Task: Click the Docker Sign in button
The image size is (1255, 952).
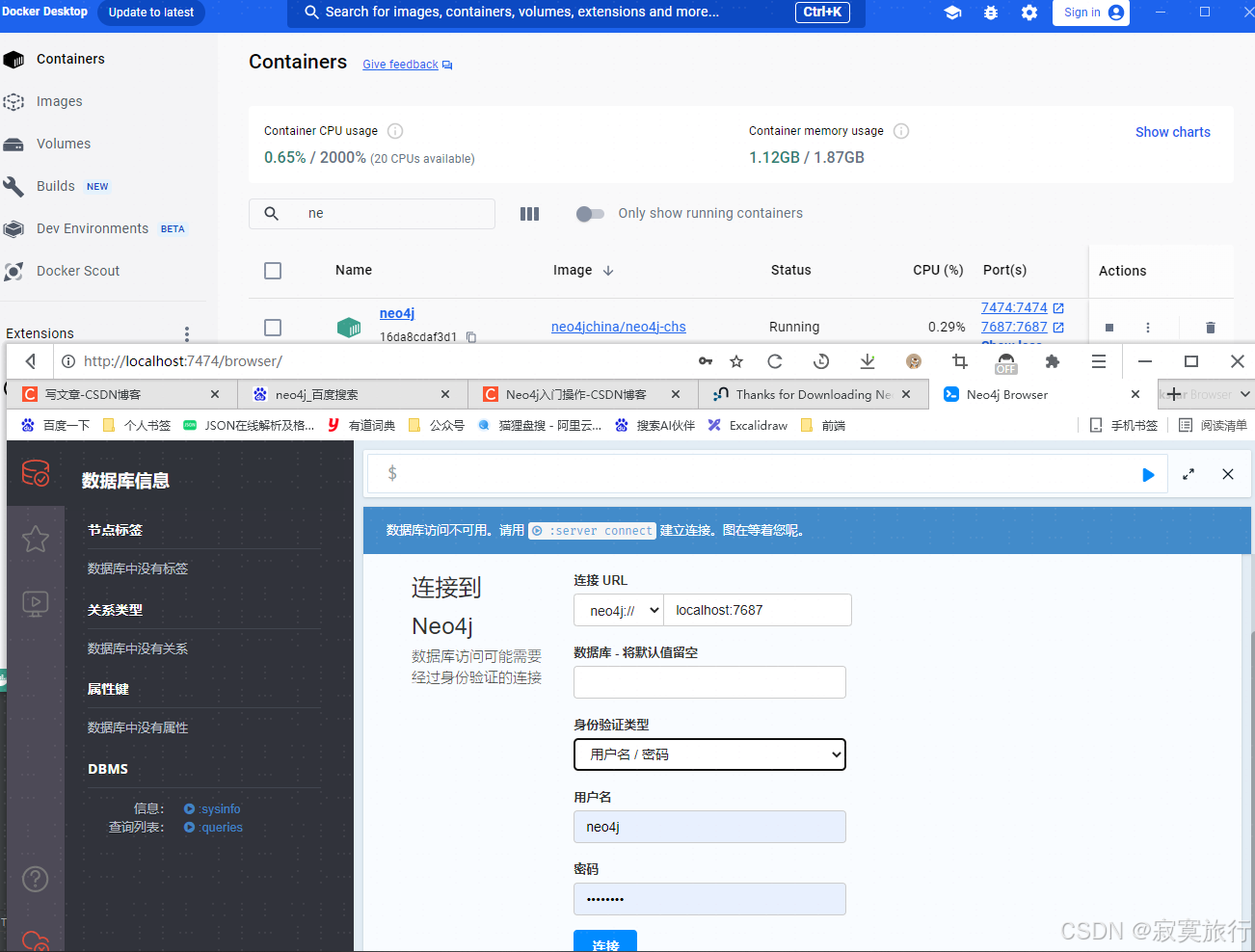Action: click(x=1091, y=13)
